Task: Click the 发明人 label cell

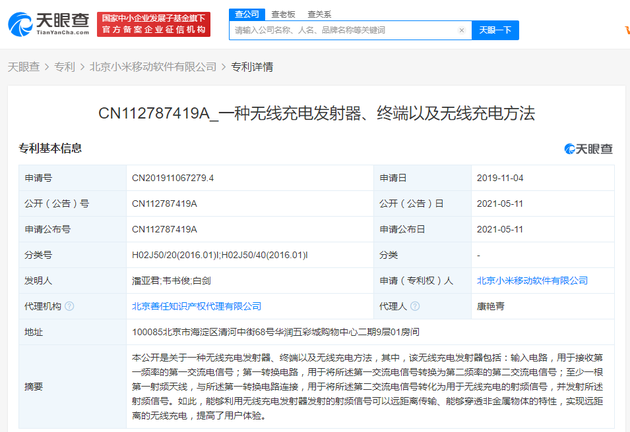Action: [73, 280]
